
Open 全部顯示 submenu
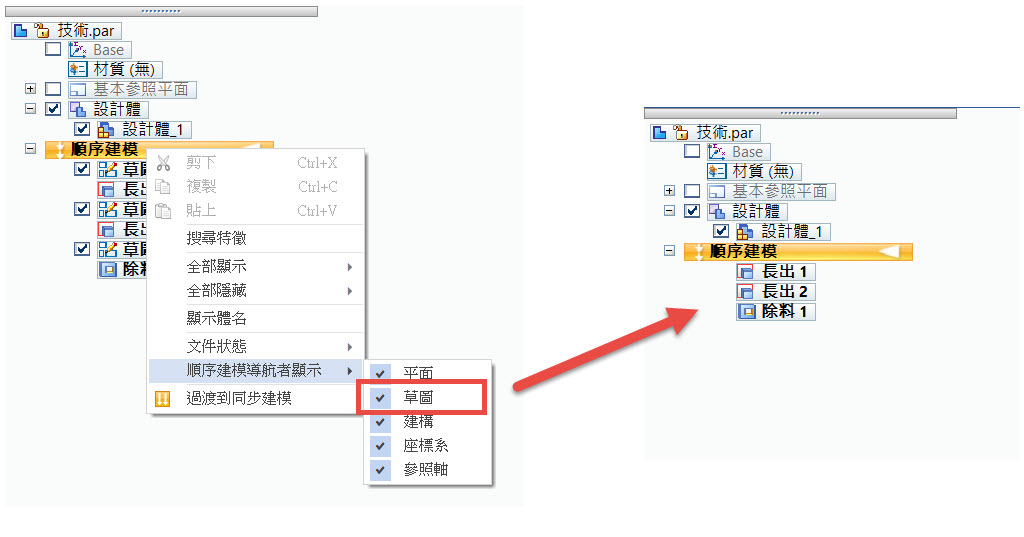click(x=255, y=267)
